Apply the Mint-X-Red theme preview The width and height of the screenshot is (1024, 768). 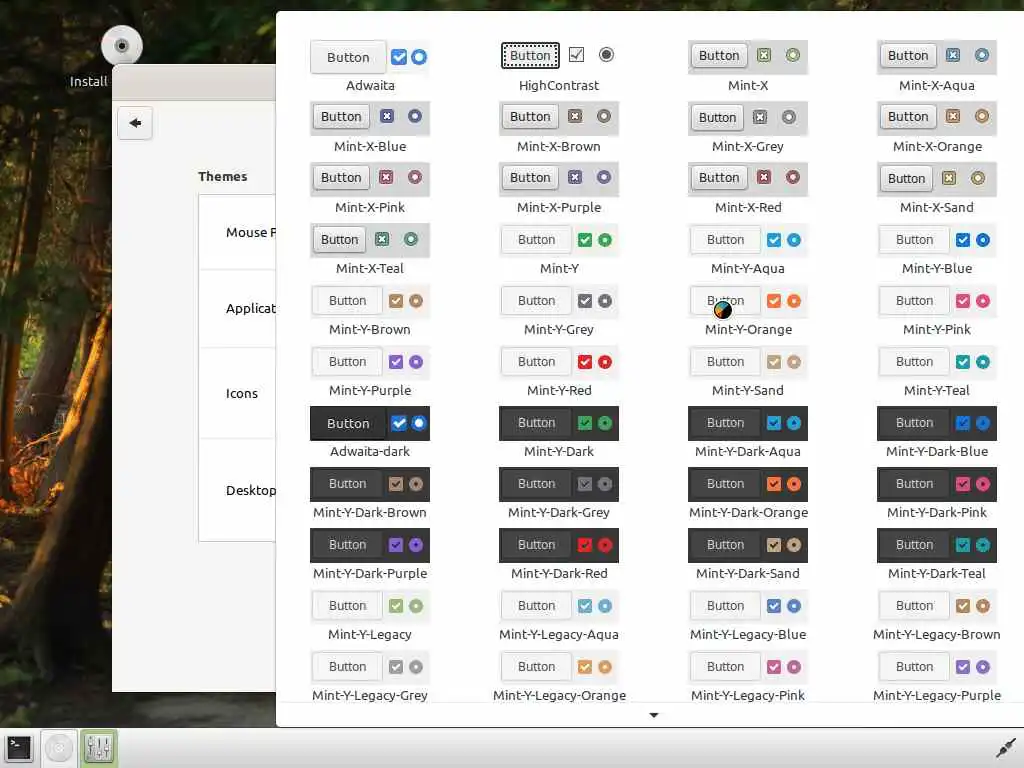pos(748,178)
